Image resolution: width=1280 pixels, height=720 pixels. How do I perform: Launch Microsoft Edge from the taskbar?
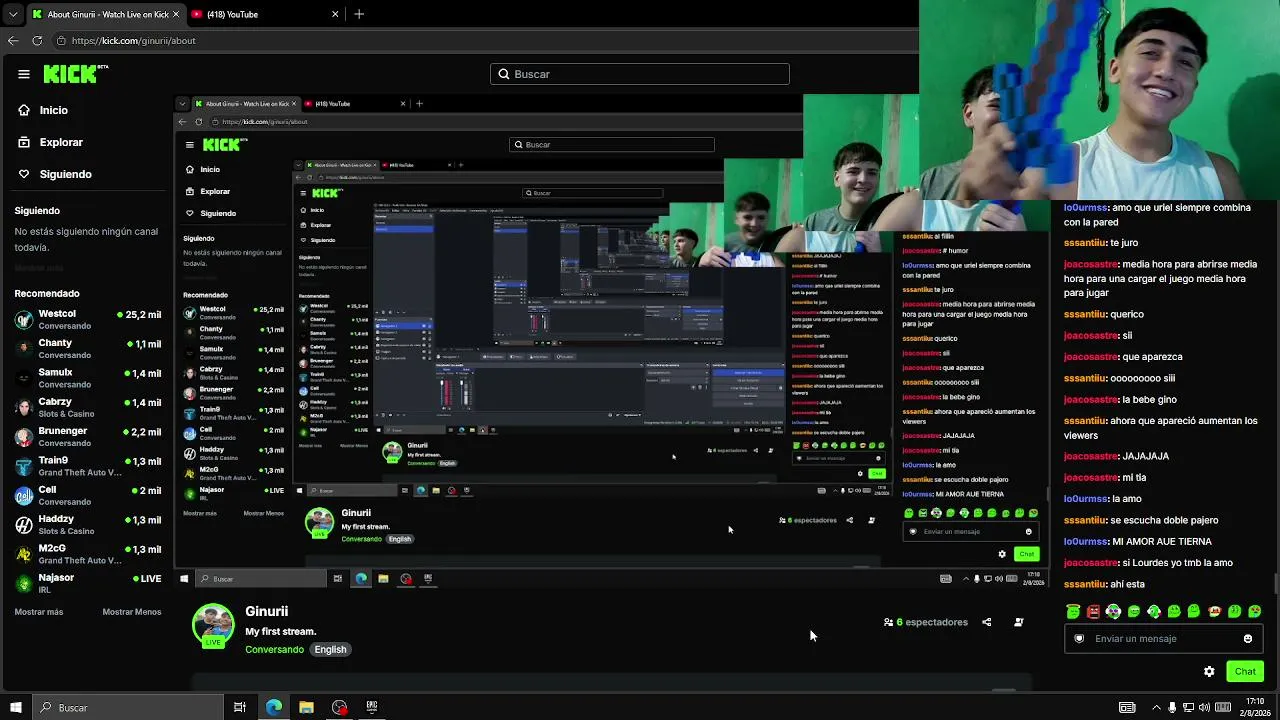[274, 707]
